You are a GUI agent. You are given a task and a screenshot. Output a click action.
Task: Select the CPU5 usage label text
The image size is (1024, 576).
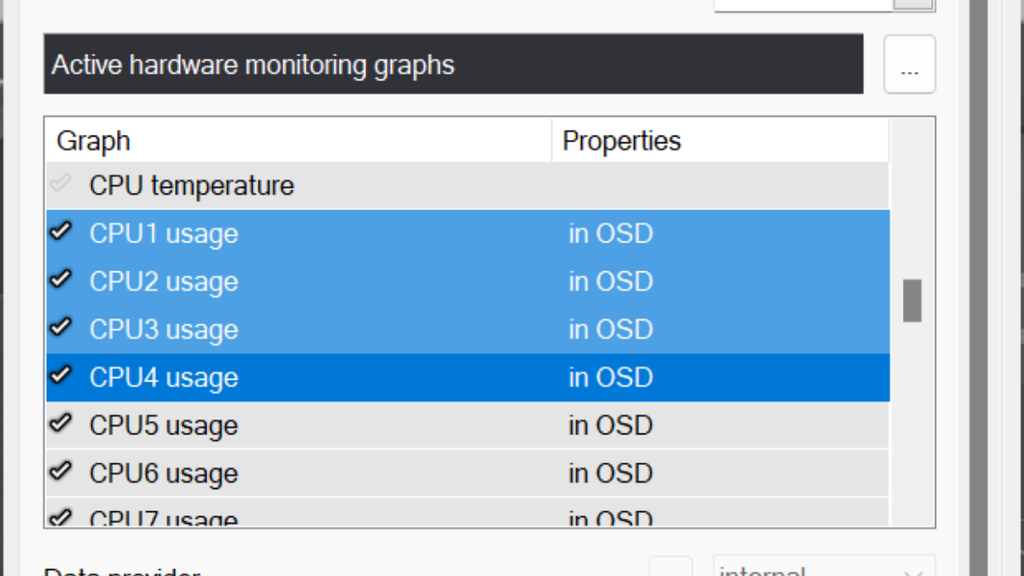[163, 426]
